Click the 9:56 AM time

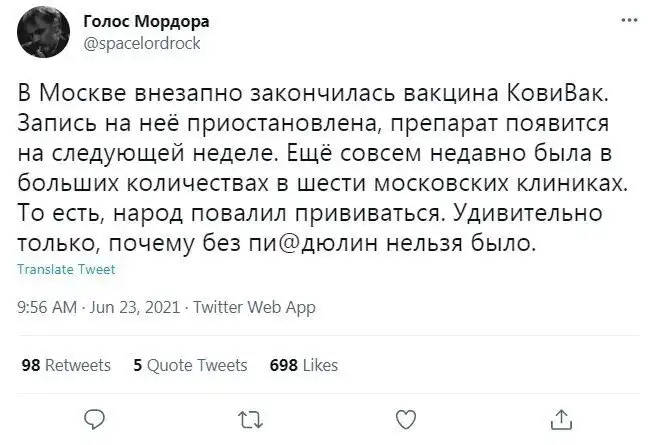(x=48, y=308)
